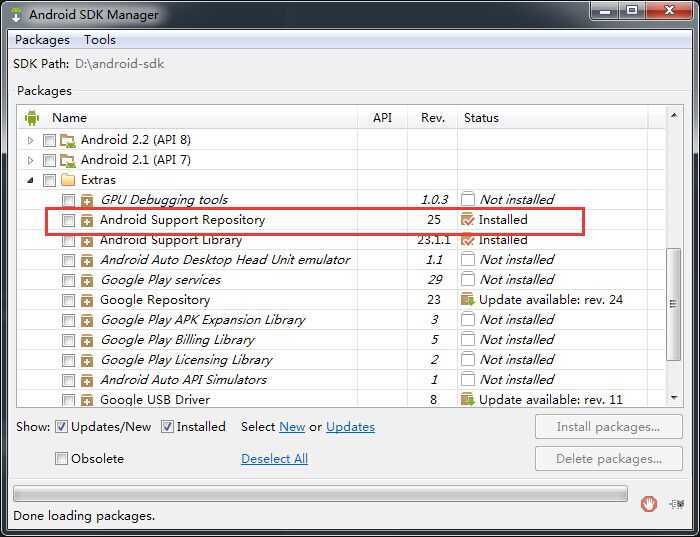
Task: Click package icon for Google Play Licensing Library
Action: (87, 360)
